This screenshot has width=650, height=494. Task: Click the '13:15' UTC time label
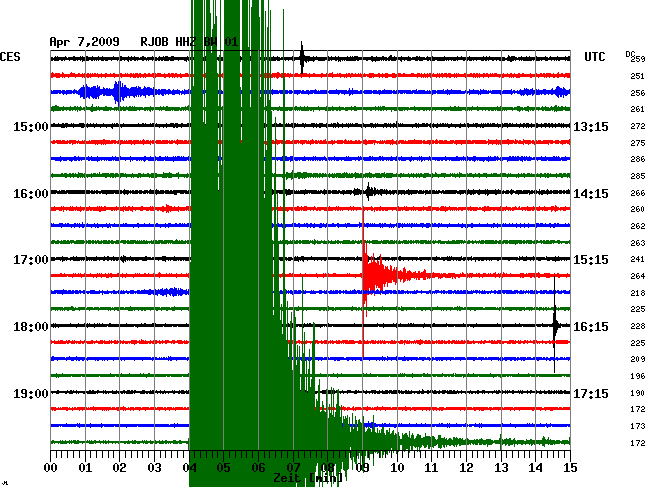point(591,126)
